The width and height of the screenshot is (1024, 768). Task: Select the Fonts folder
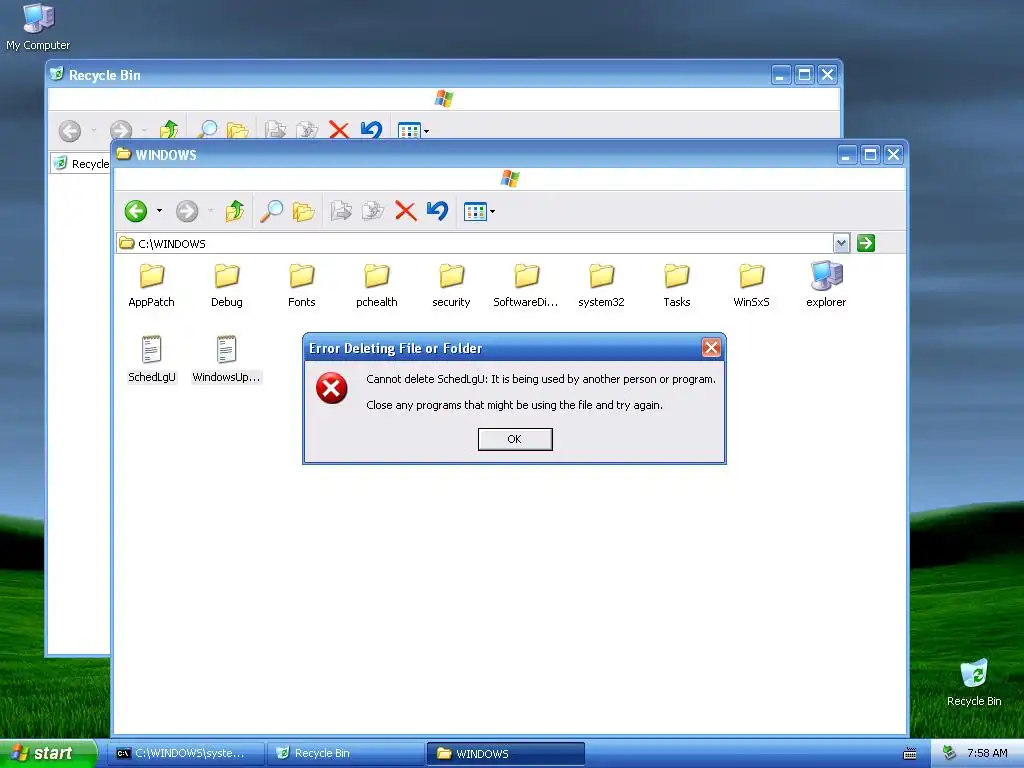[x=302, y=285]
